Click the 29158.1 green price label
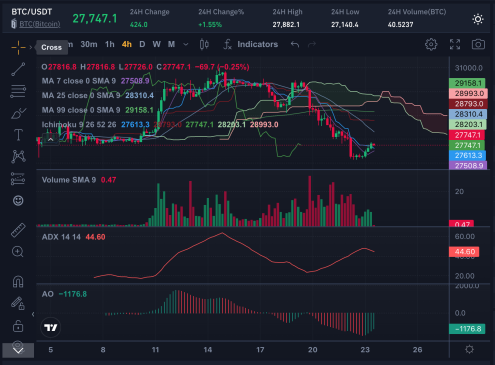495x365 pixels. [x=467, y=83]
